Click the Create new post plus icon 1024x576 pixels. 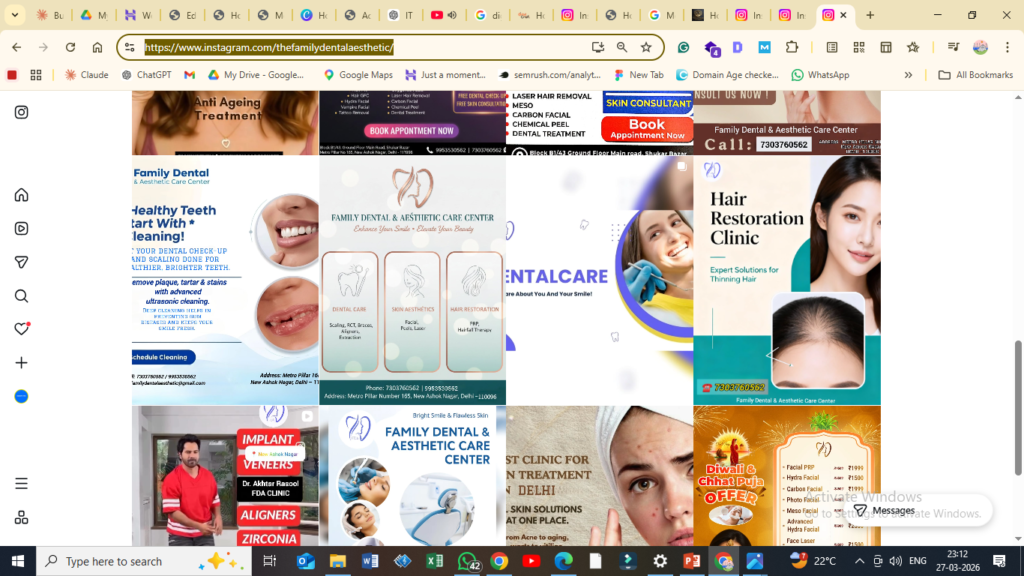[21, 363]
